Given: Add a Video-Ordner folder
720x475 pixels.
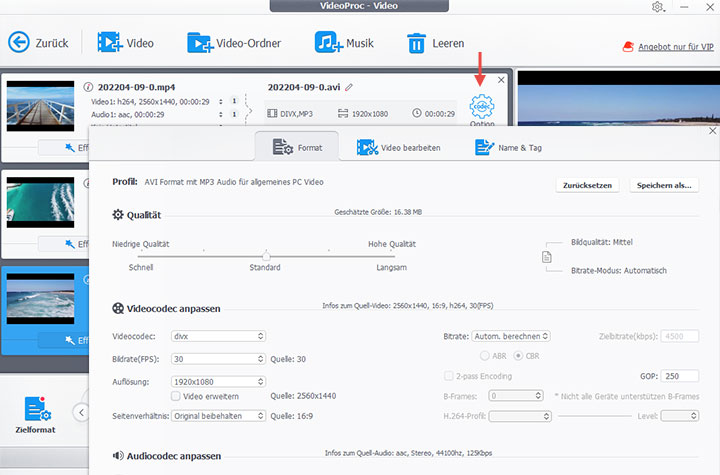Looking at the screenshot, I should 200,43.
